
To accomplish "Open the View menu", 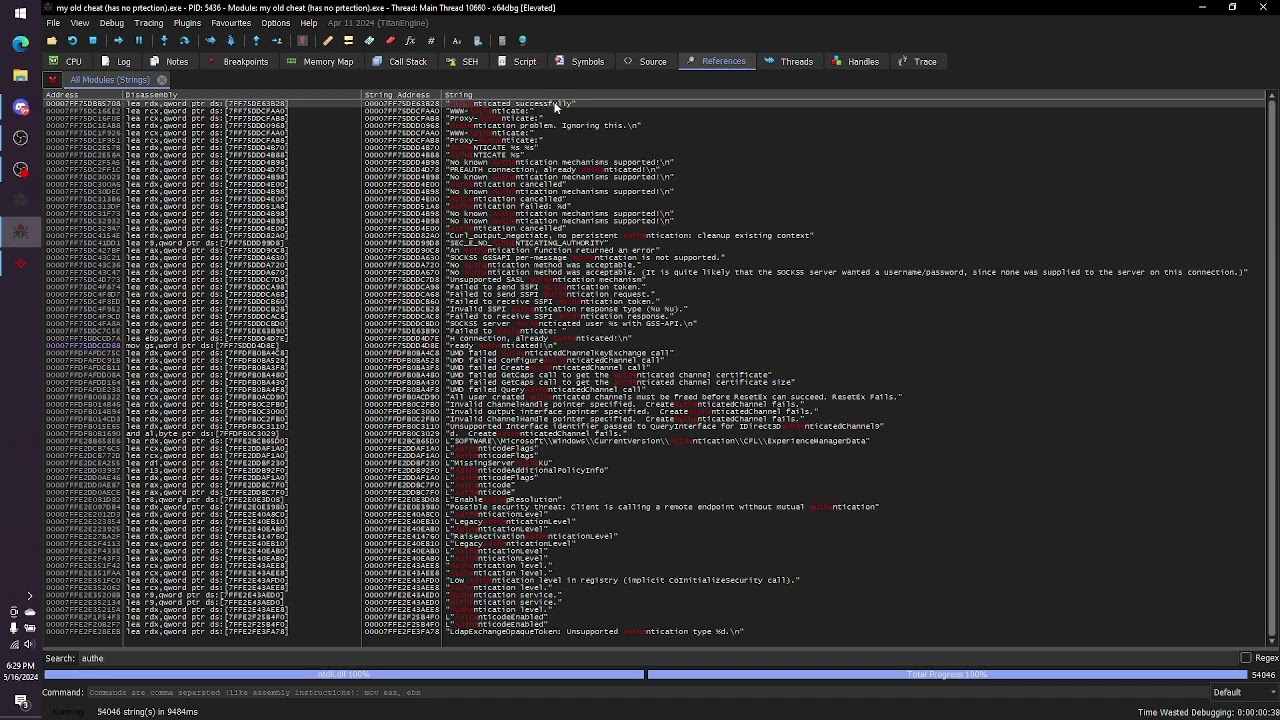I will pos(80,23).
